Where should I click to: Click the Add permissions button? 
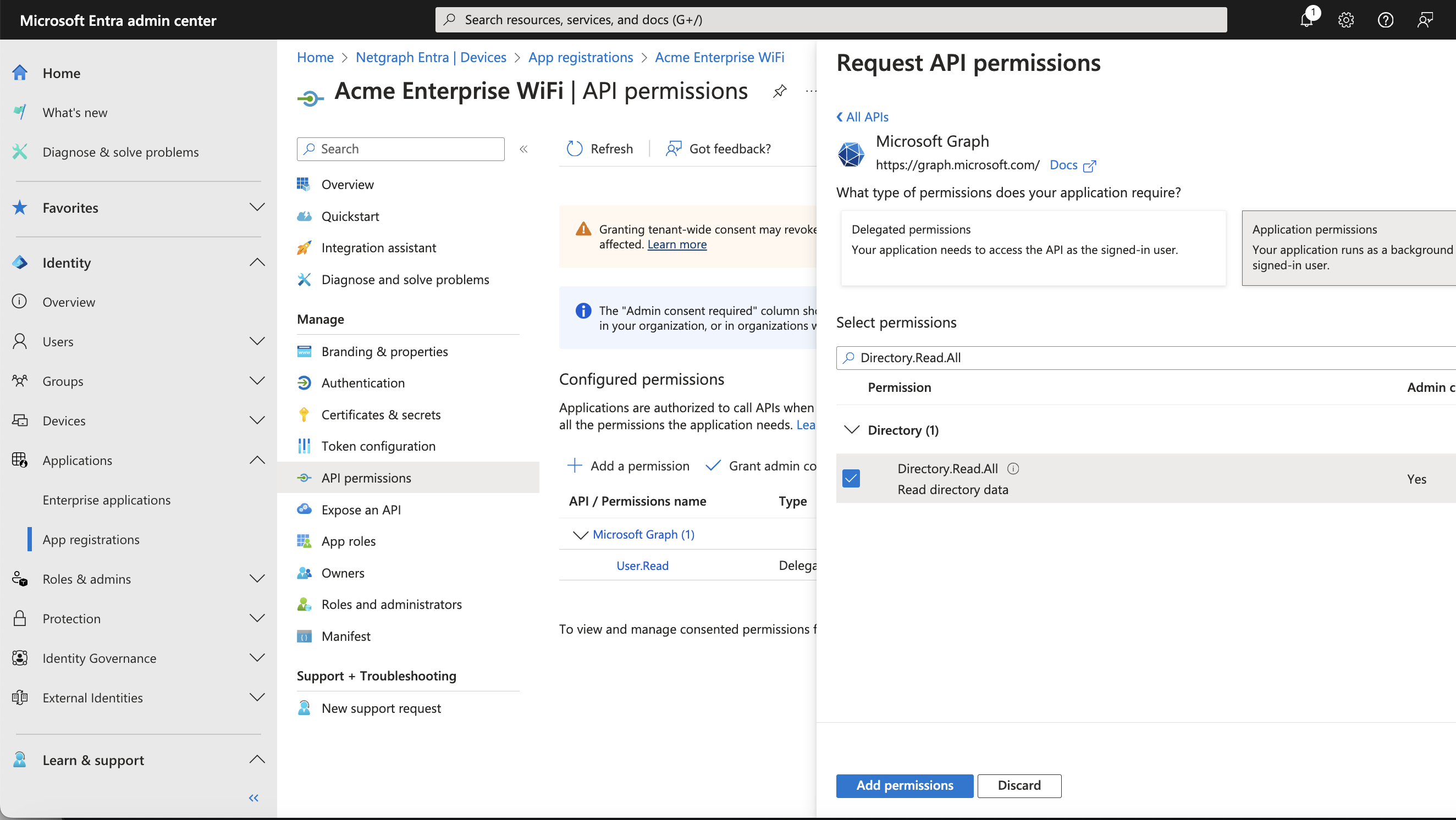tap(905, 785)
